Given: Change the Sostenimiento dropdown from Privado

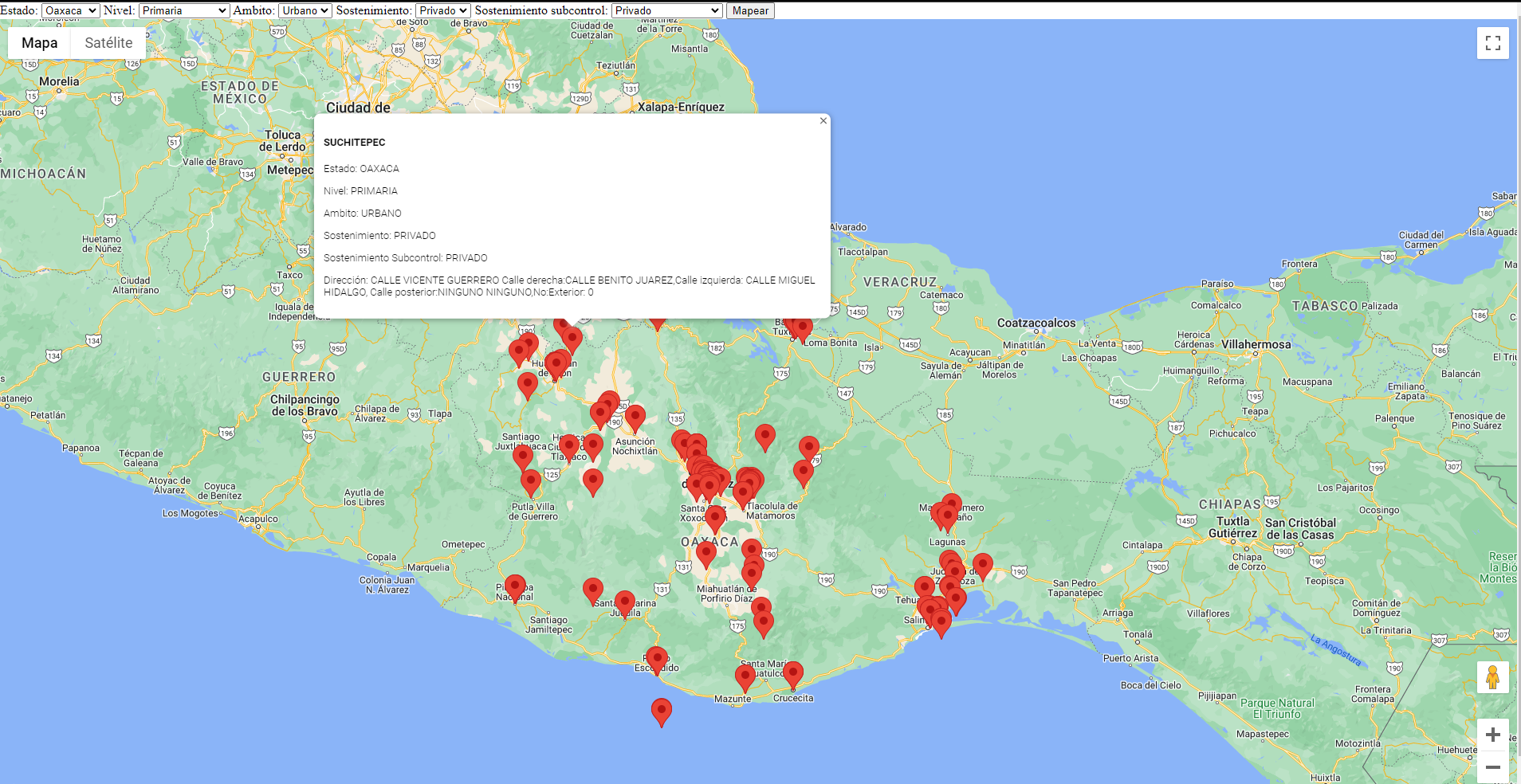Looking at the screenshot, I should coord(443,10).
